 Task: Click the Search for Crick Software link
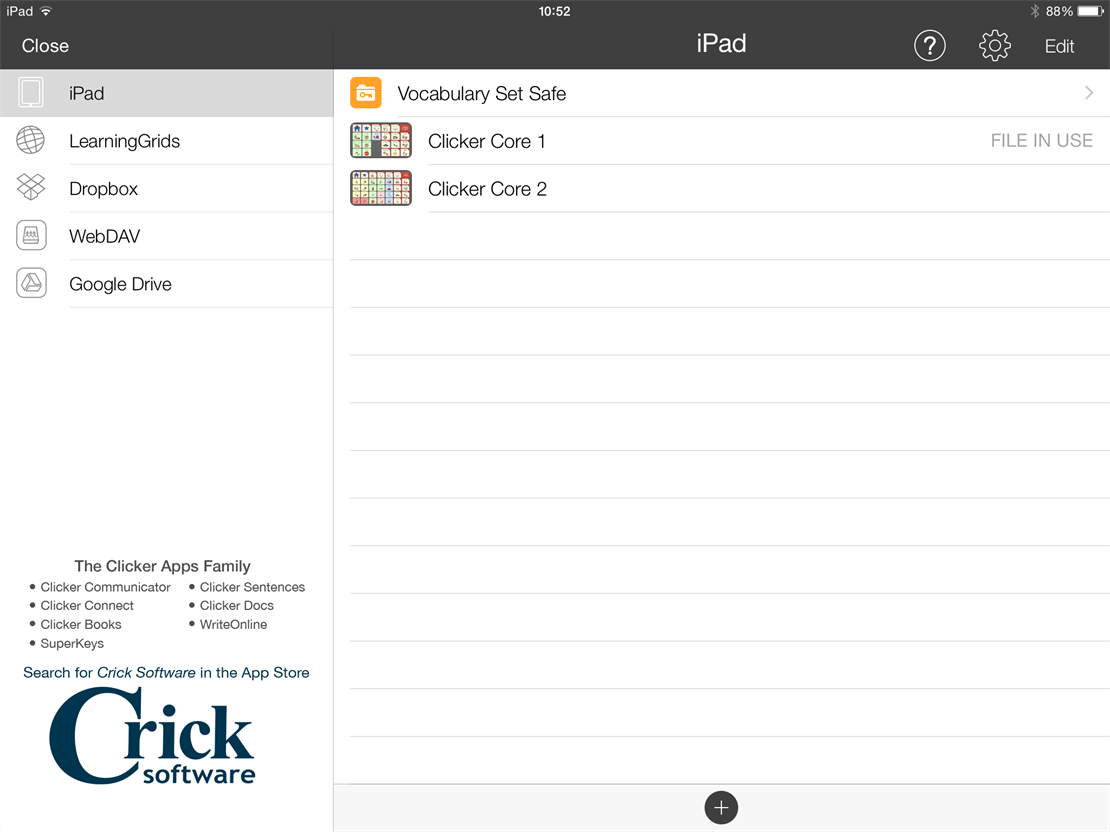pyautogui.click(x=166, y=673)
